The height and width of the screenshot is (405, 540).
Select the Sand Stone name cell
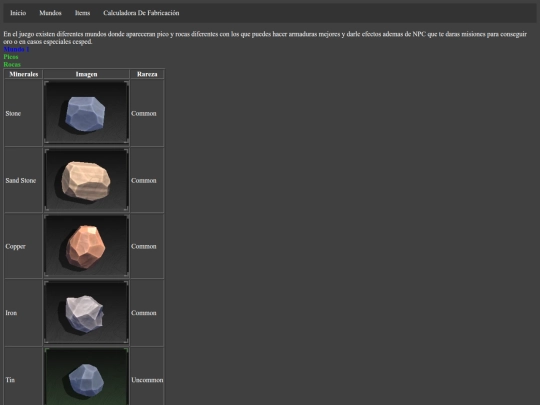23,180
